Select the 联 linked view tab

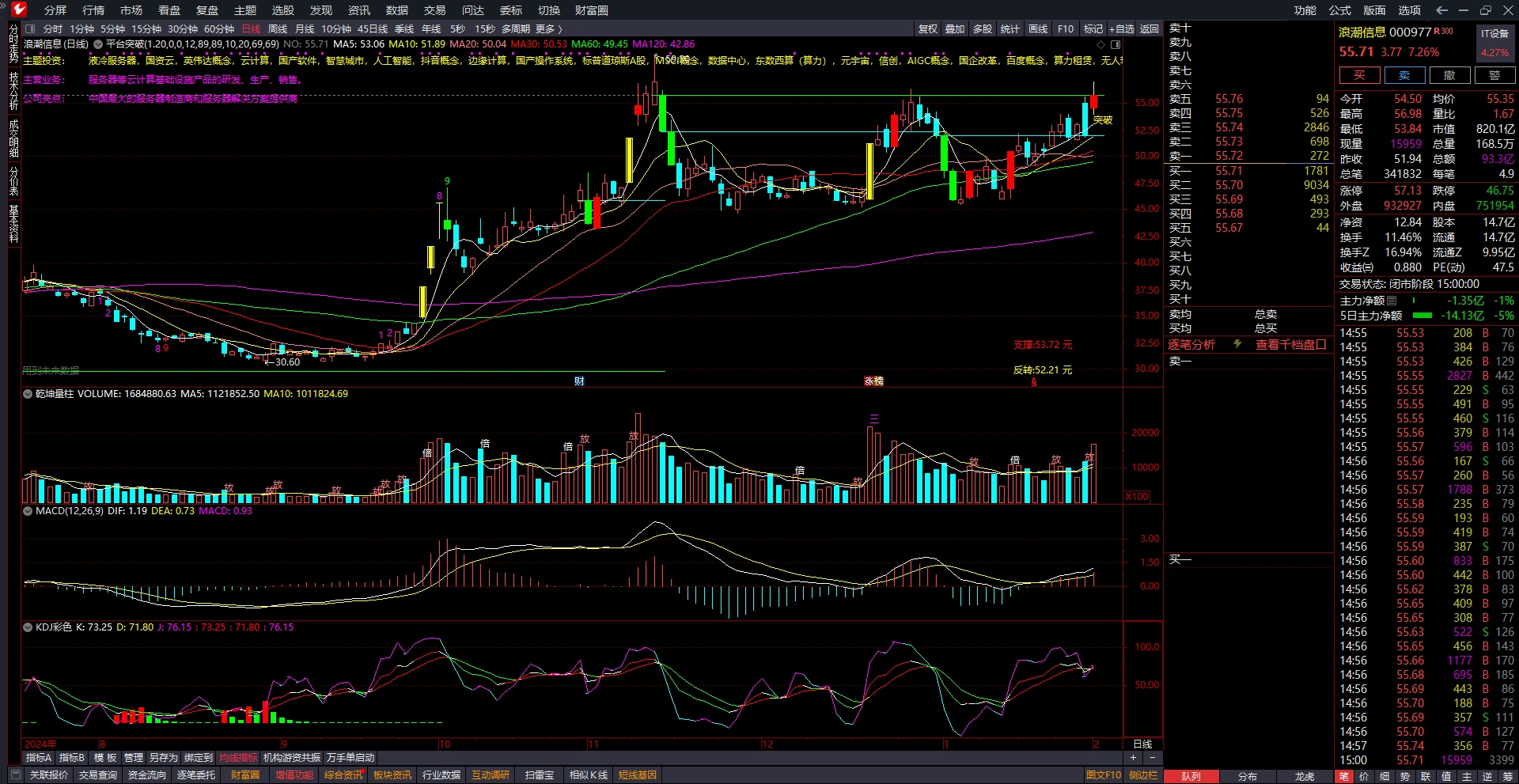coord(1426,776)
